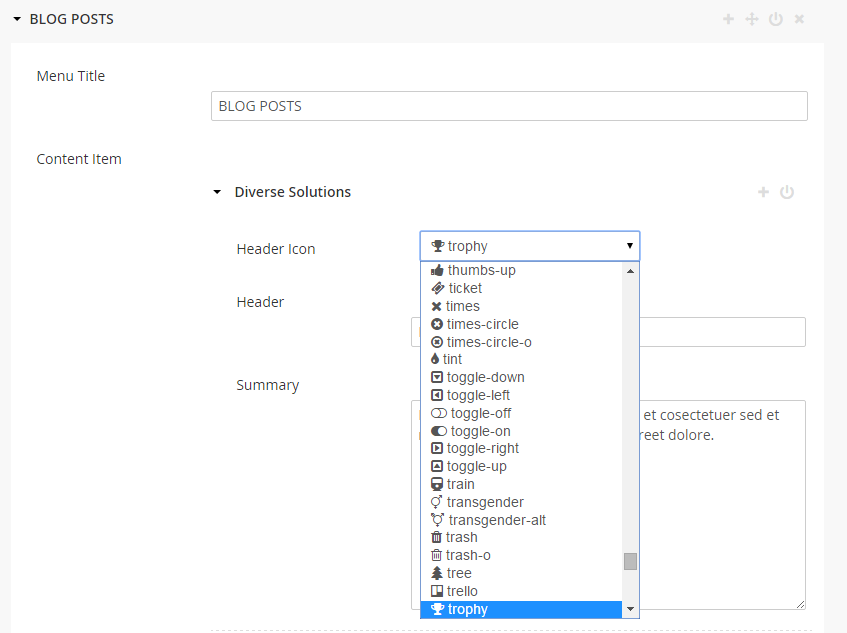847x633 pixels.
Task: Add item using Diverse Solutions plus icon
Action: [x=763, y=192]
